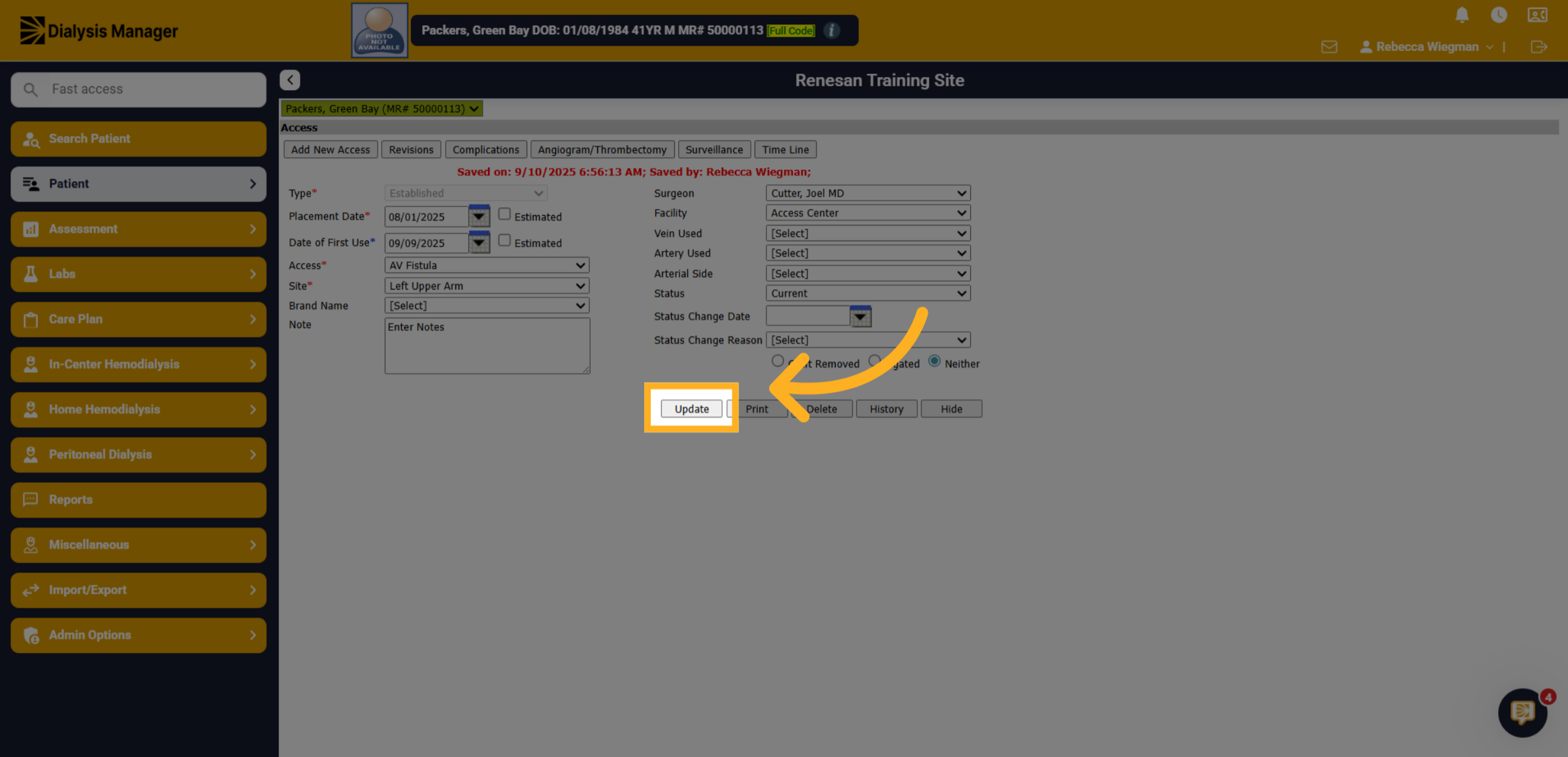
Task: Expand the Admin Options menu
Action: point(139,635)
